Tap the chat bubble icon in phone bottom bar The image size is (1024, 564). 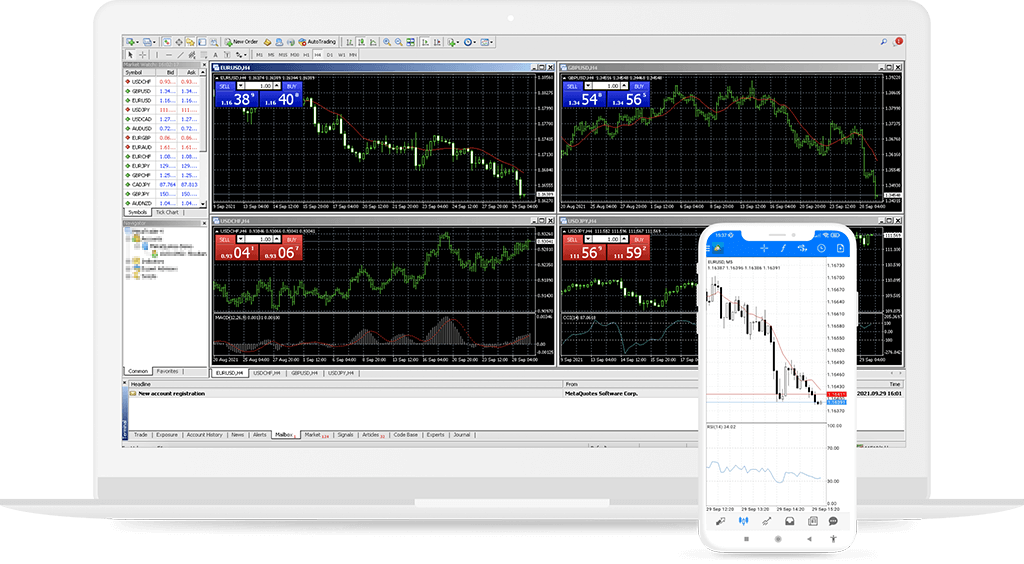point(833,521)
